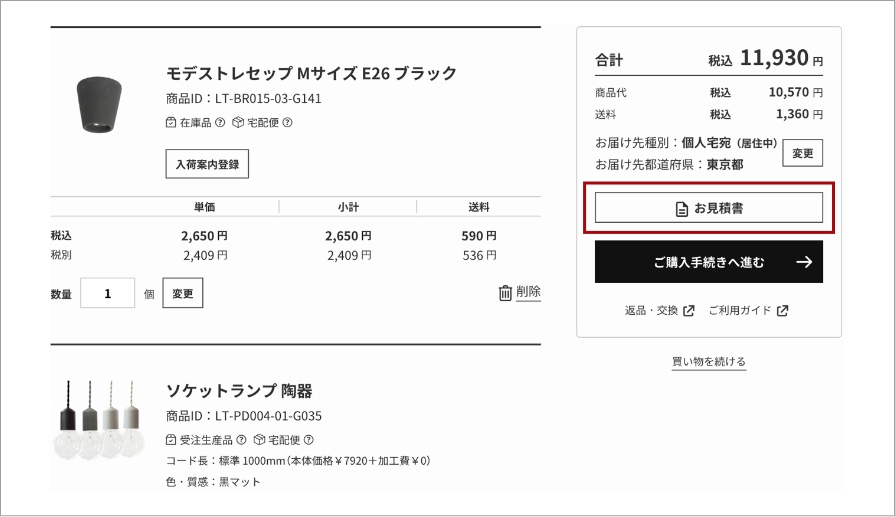
Task: Click the external link icon beside ご利用ガイド
Action: point(782,311)
